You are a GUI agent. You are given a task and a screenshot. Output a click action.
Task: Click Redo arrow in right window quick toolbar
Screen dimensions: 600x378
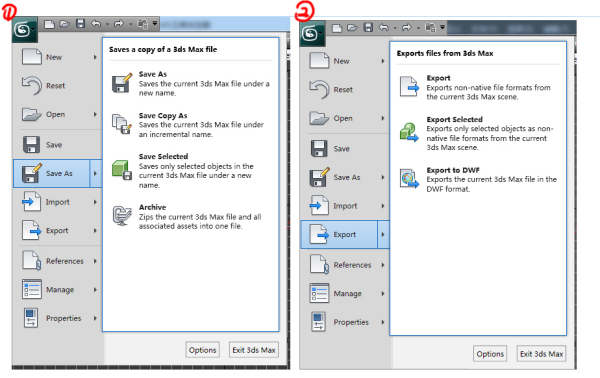tap(407, 28)
